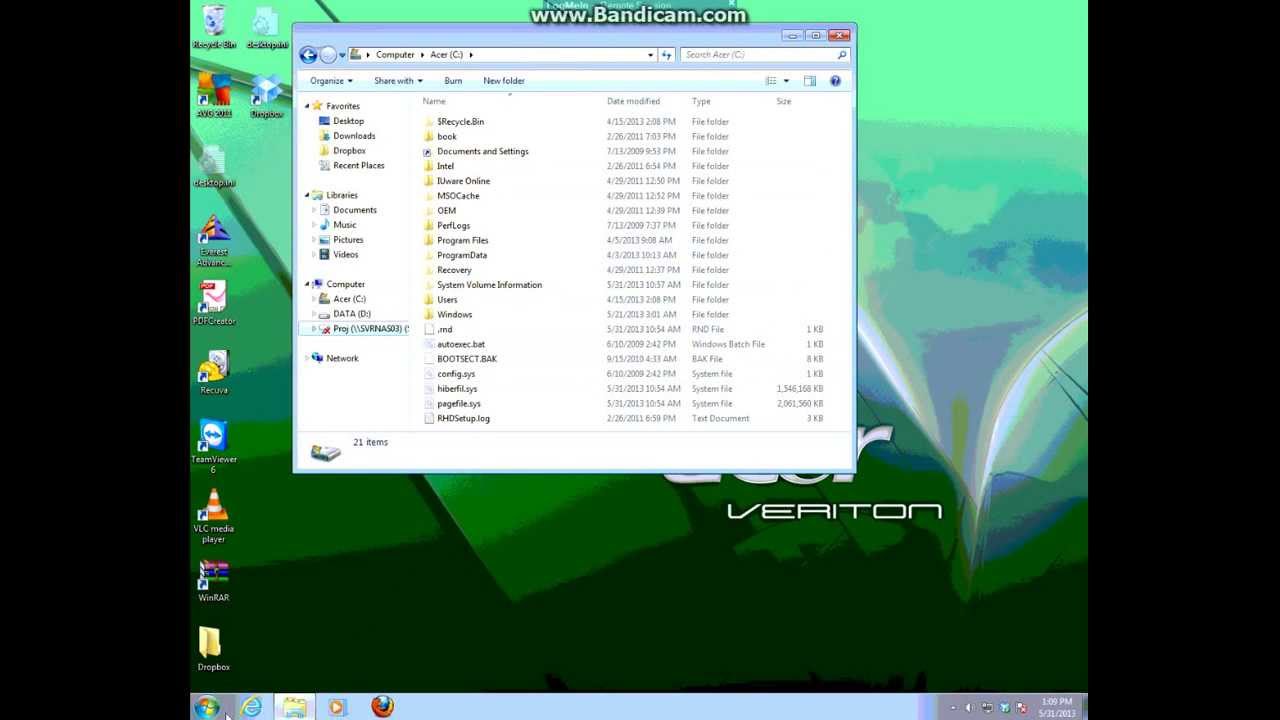
Task: Select DATA (D:) drive in navigation
Action: 351,314
